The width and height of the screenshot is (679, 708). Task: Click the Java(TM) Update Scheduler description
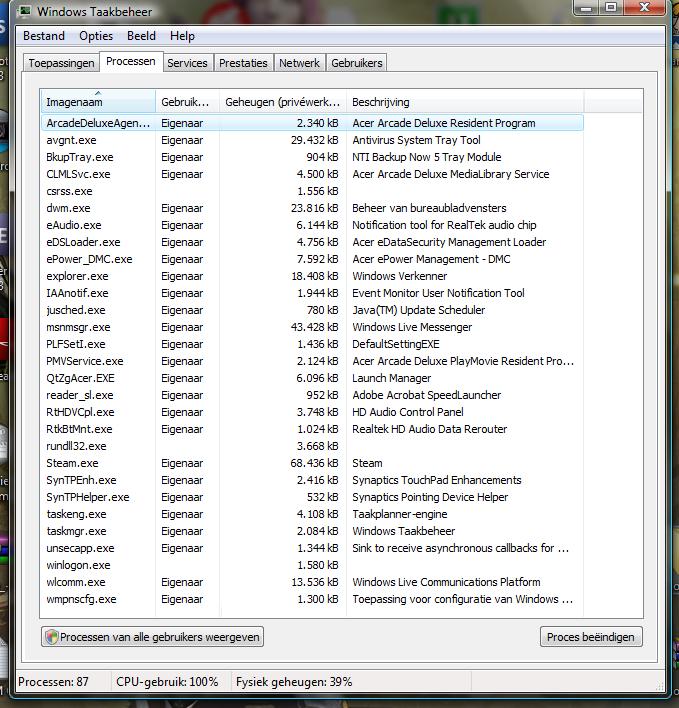[419, 310]
